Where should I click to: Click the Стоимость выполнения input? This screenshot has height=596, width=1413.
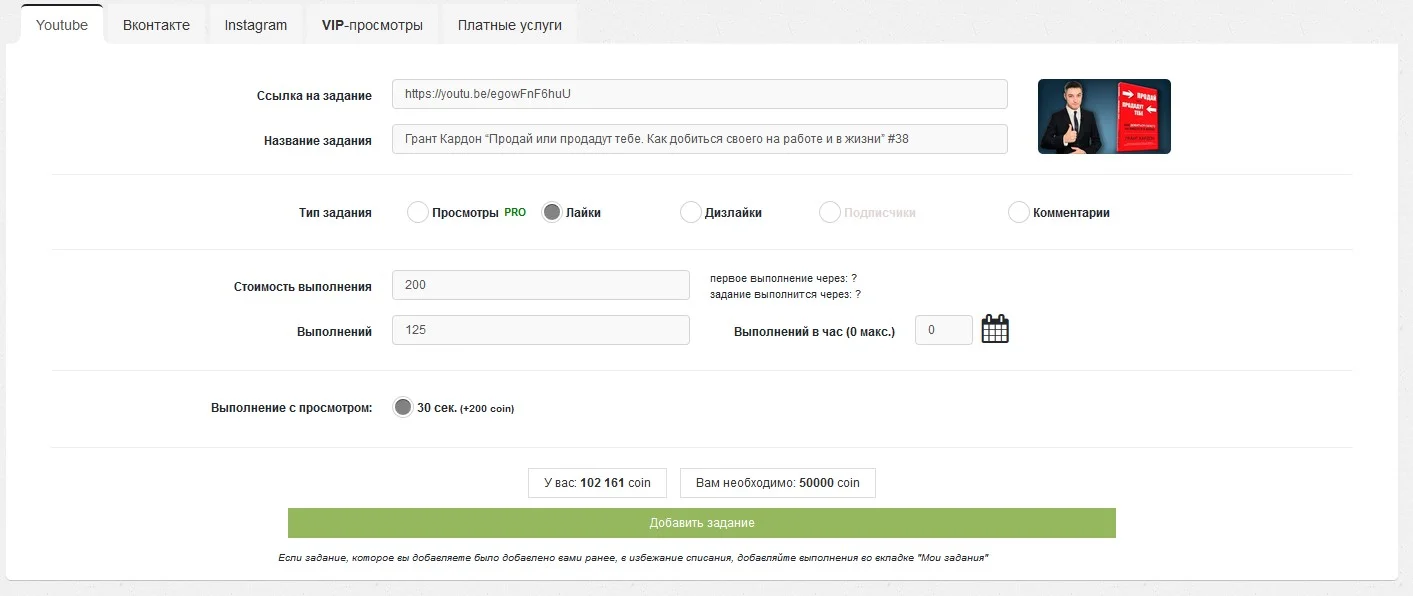coord(541,285)
